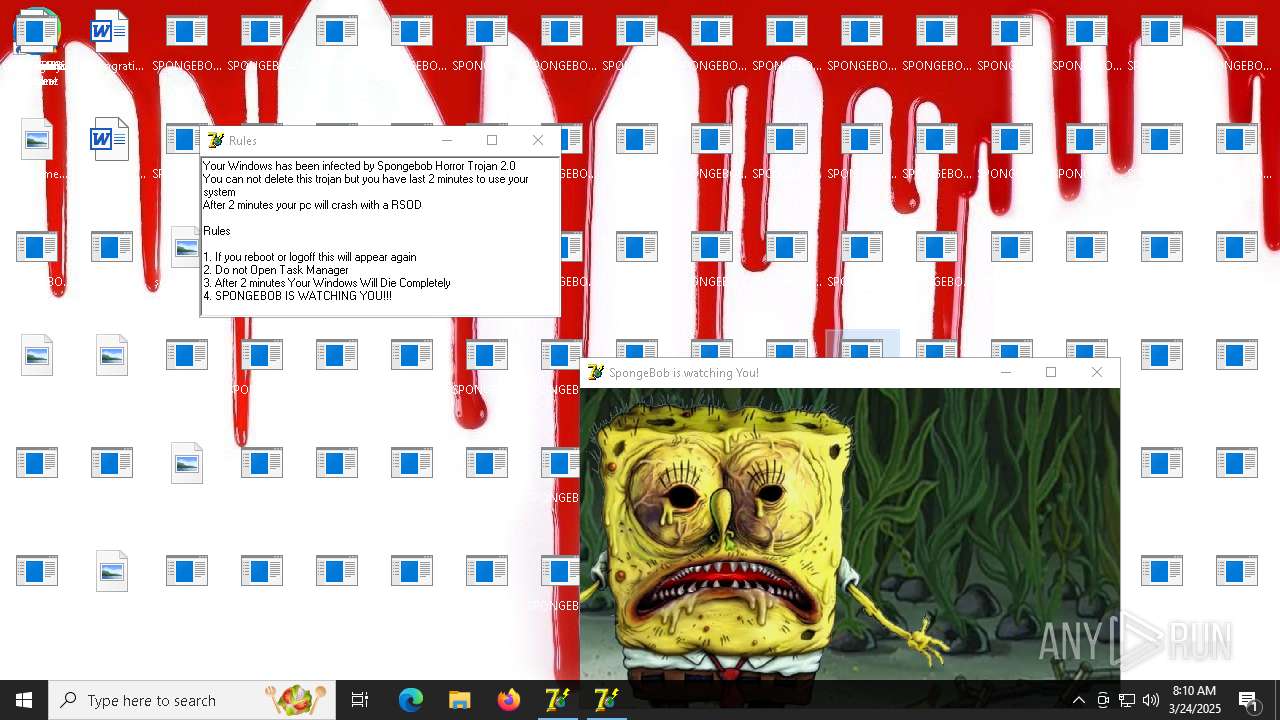The width and height of the screenshot is (1280, 720).
Task: Click the 'SpongeBob is watching You!' title text
Action: click(684, 373)
